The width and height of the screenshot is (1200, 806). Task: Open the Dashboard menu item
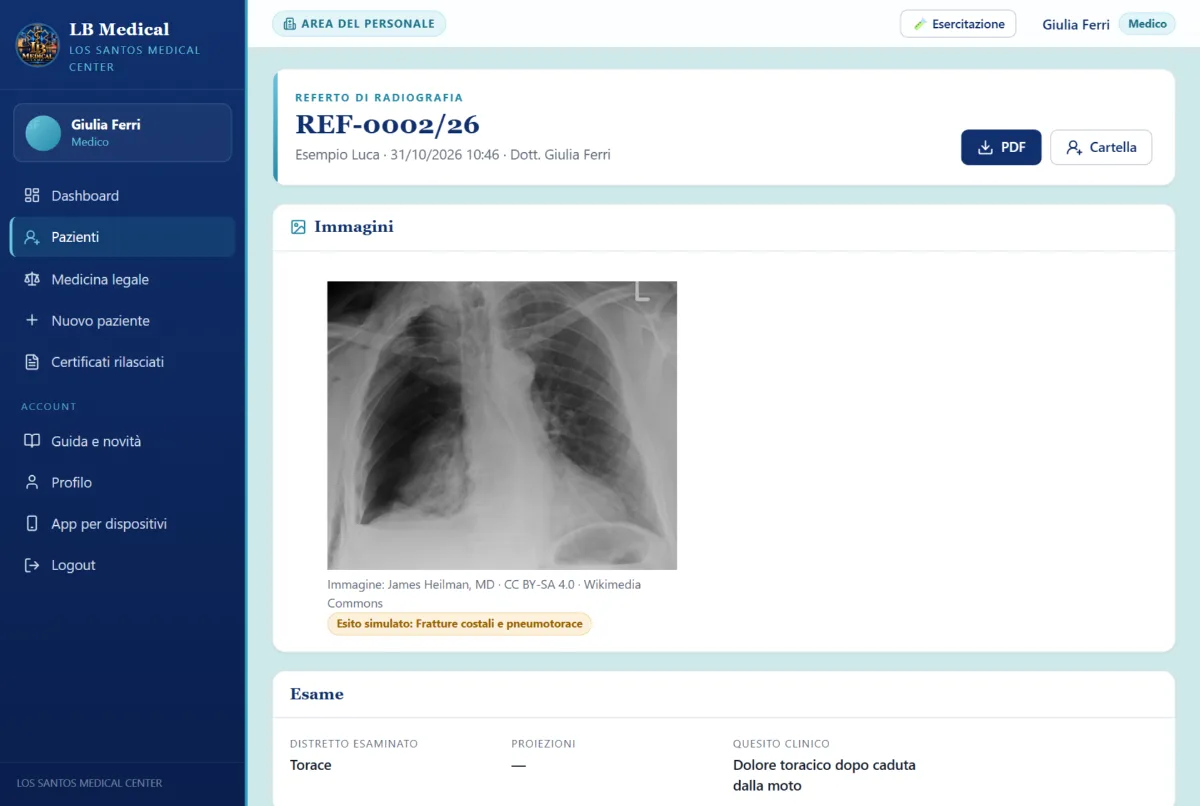point(122,195)
